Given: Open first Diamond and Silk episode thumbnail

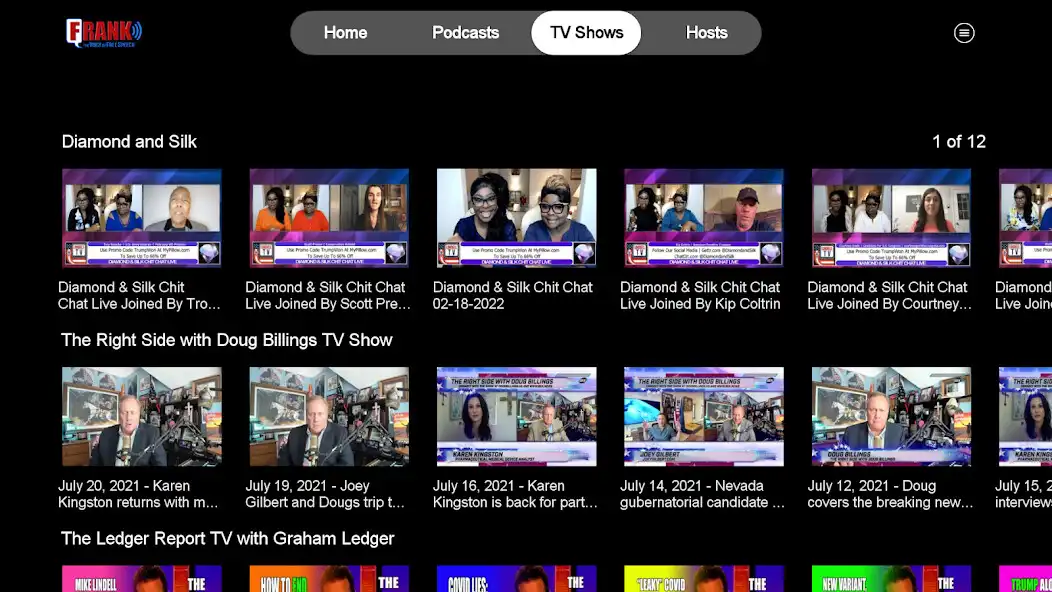Looking at the screenshot, I should coord(141,217).
